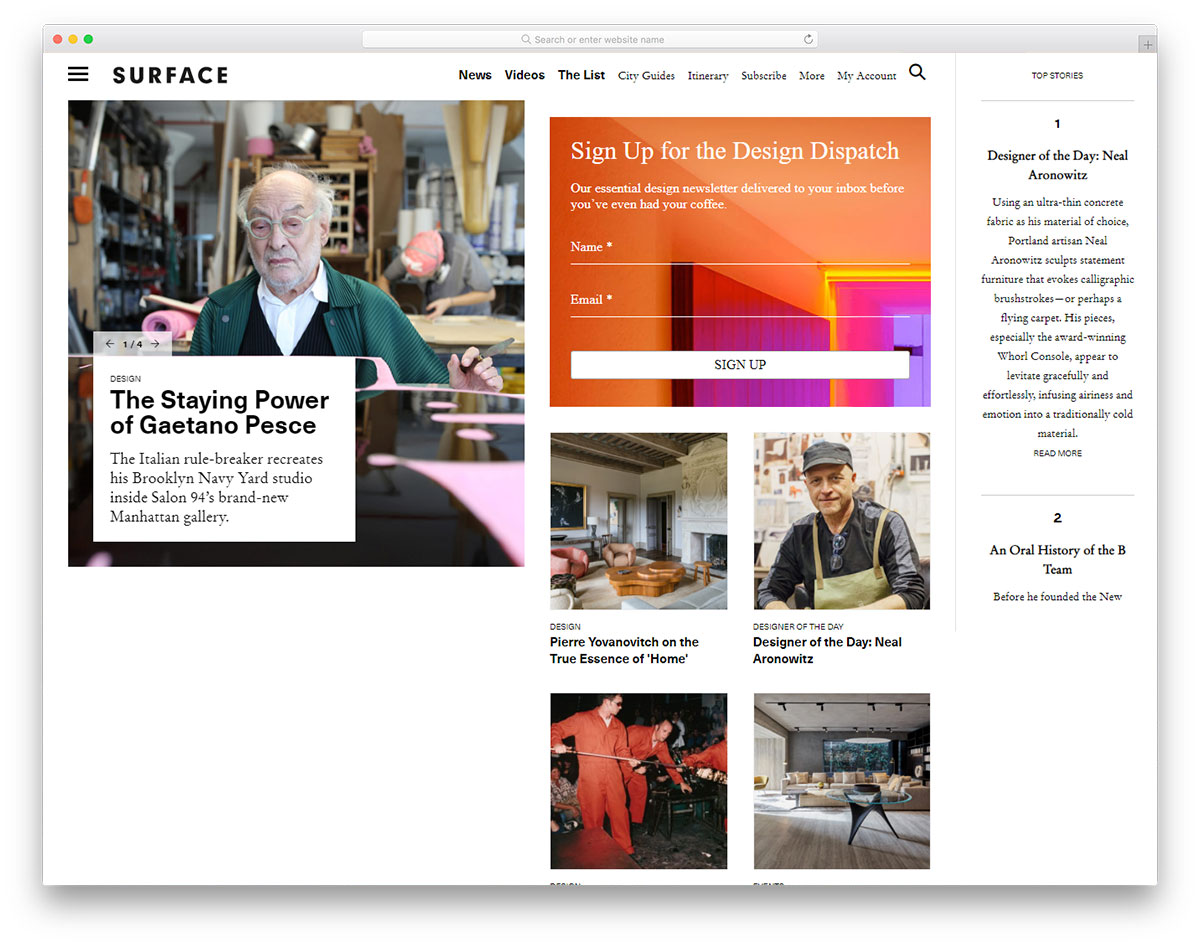Open City Guides
This screenshot has width=1200, height=946.
tap(646, 76)
